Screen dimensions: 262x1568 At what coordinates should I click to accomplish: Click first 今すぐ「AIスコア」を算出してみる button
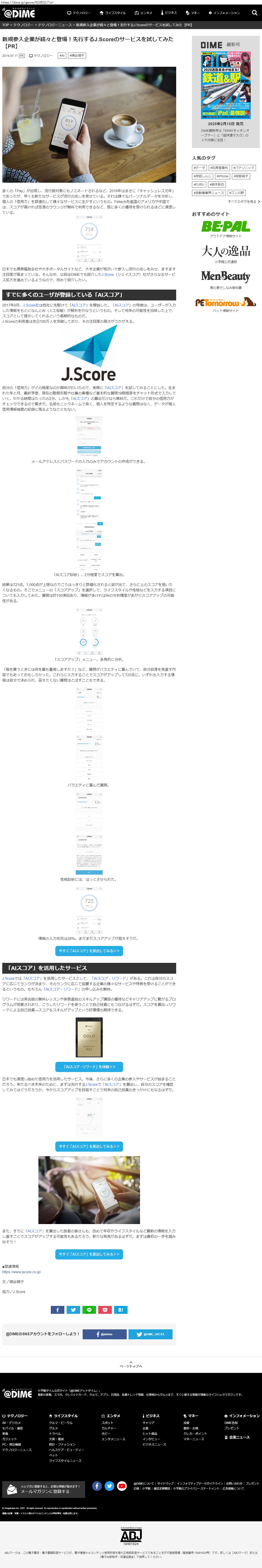pyautogui.click(x=89, y=950)
